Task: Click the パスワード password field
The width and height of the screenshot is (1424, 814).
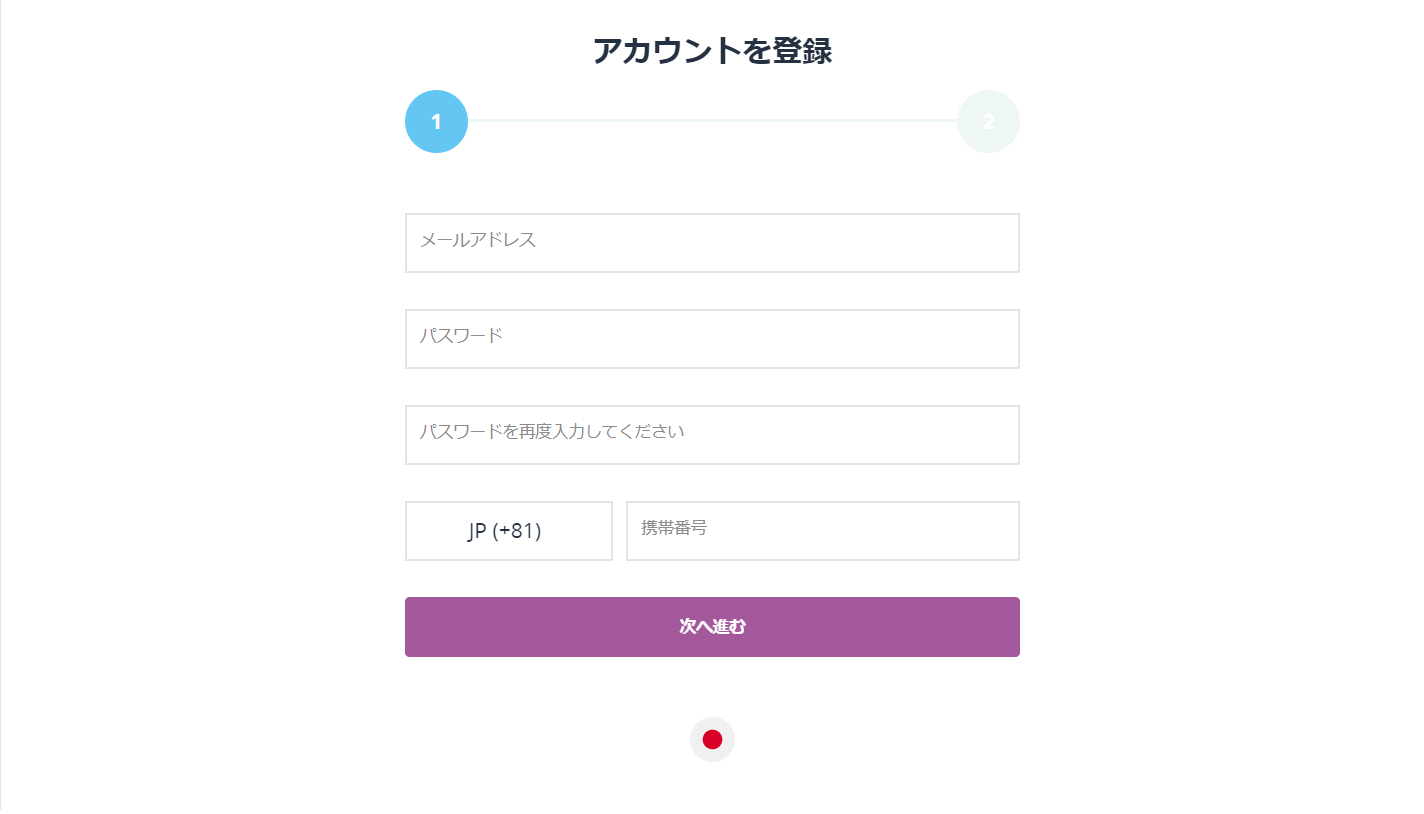Action: click(x=712, y=339)
